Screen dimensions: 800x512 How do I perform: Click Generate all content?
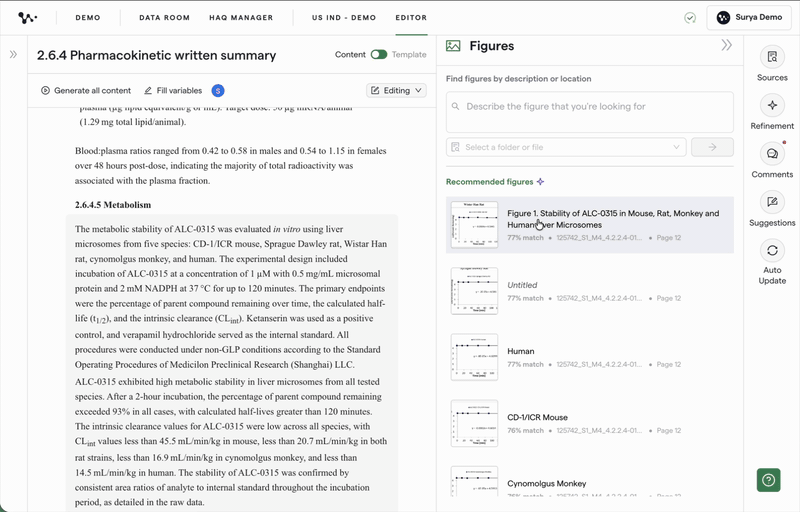(86, 90)
